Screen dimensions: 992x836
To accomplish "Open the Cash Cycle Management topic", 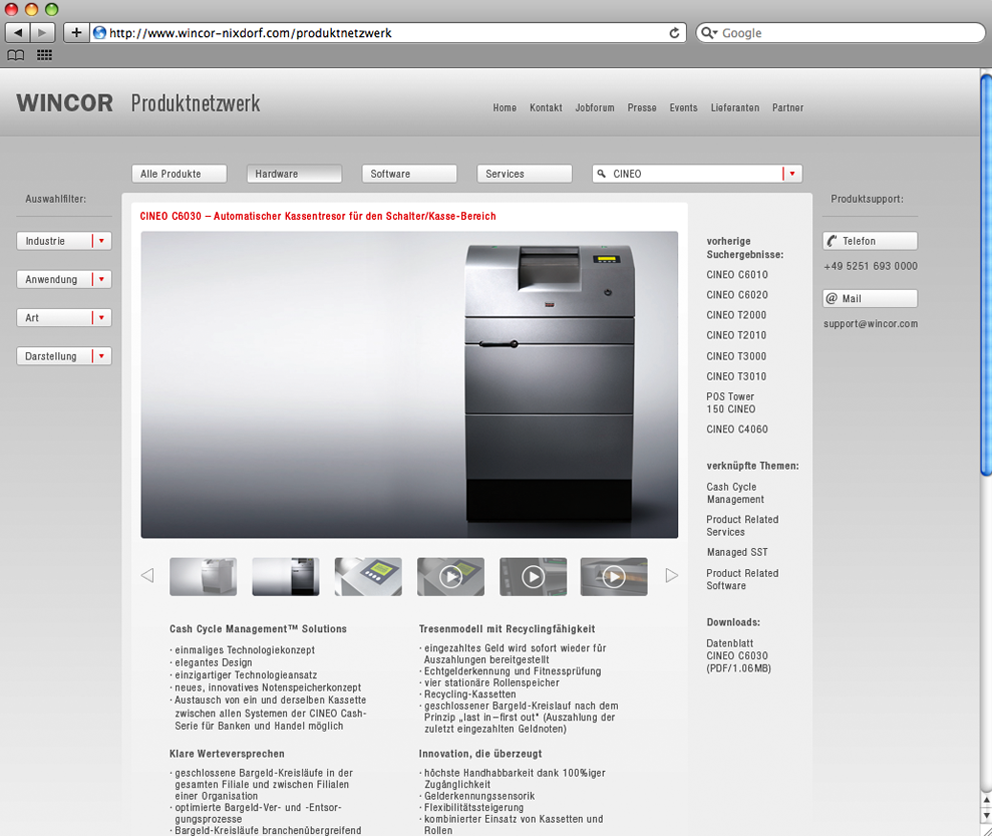I will [x=735, y=493].
